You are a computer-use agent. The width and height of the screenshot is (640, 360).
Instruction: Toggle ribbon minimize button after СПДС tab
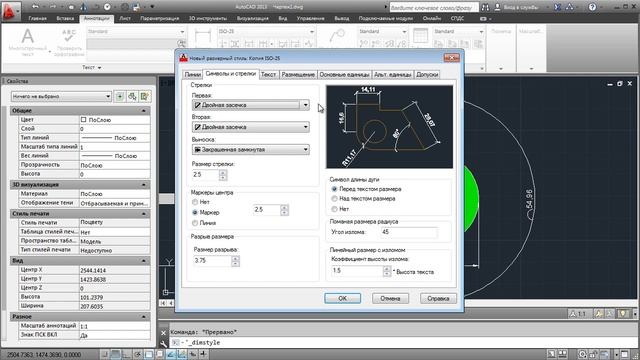click(x=484, y=18)
